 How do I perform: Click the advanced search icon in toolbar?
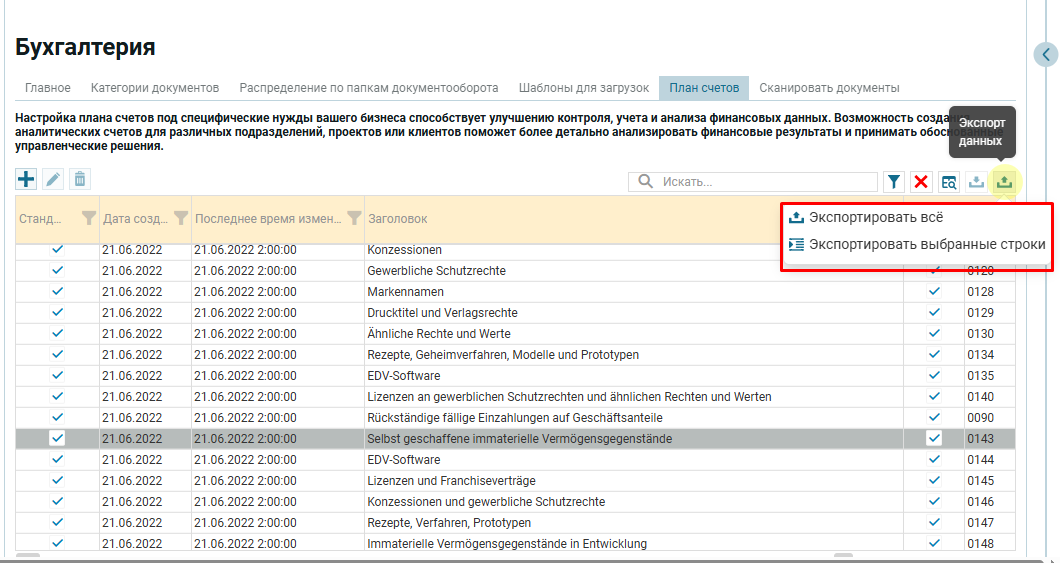[949, 182]
